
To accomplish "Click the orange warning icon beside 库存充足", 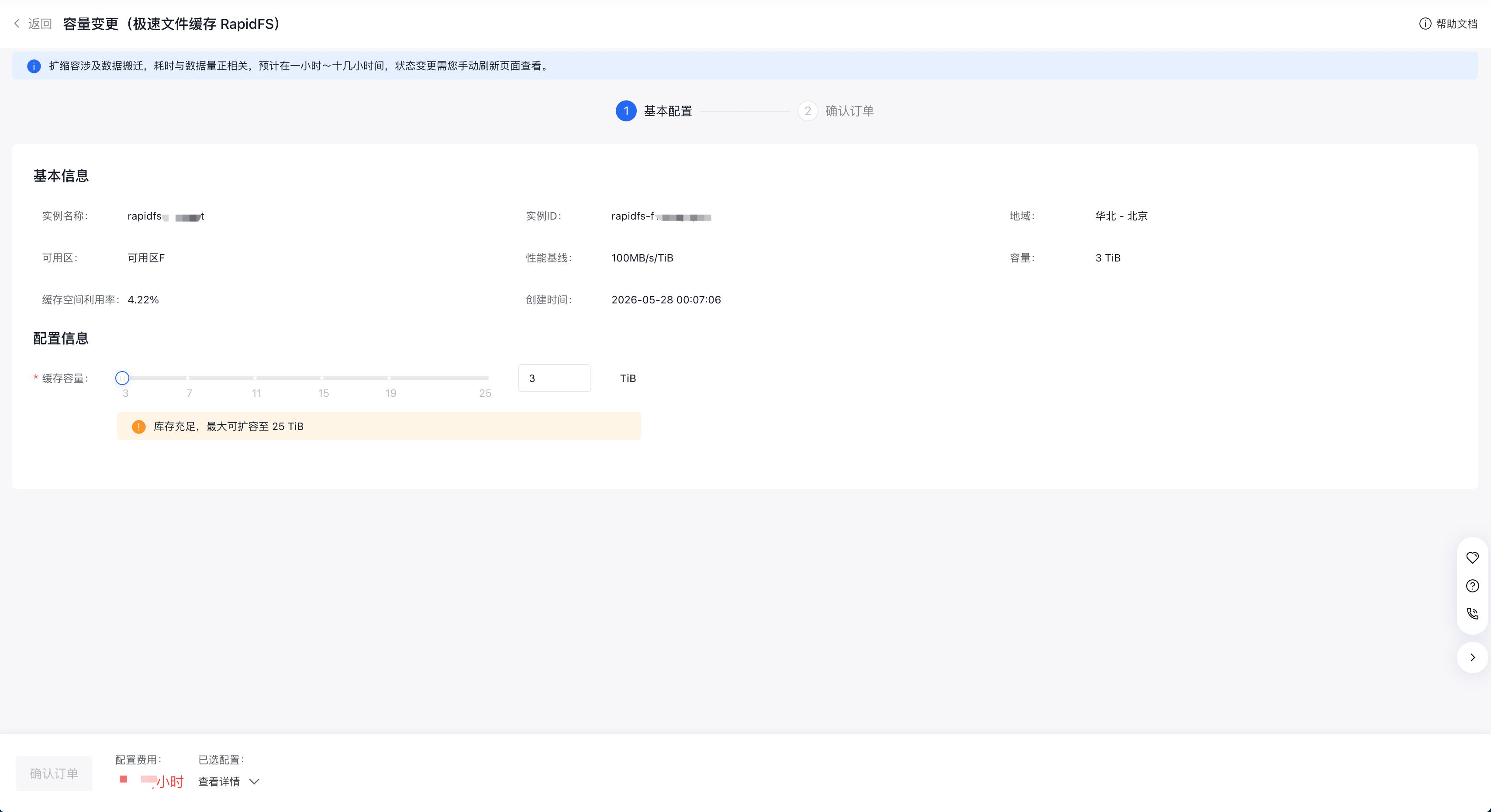I will [139, 427].
